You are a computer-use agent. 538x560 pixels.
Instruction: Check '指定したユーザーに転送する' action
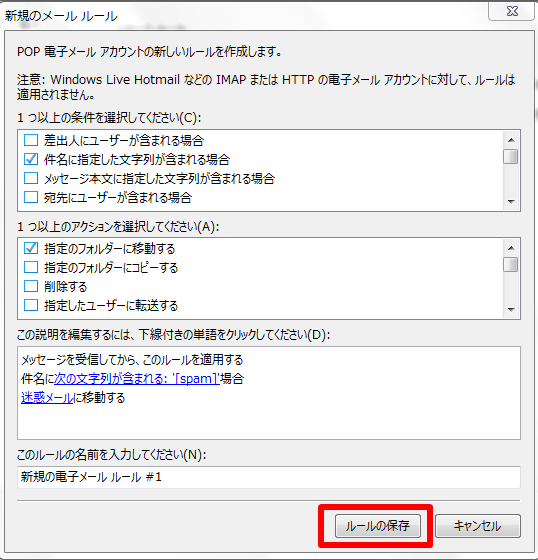point(31,305)
